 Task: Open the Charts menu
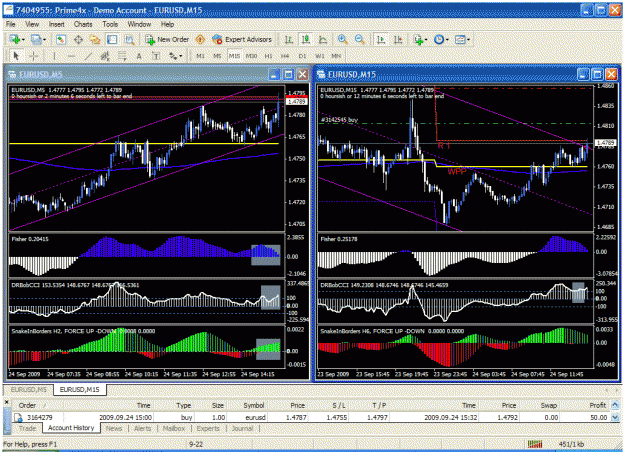[83, 24]
